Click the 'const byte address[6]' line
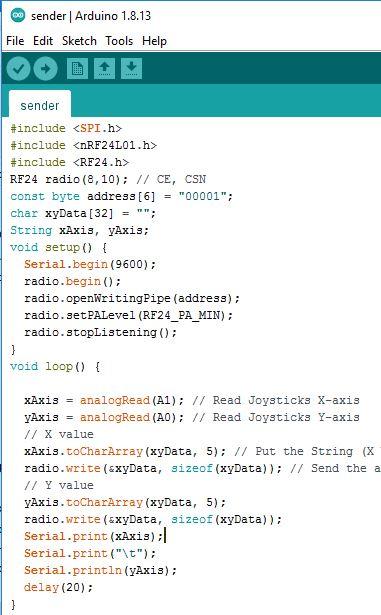381x615 pixels. pos(121,196)
